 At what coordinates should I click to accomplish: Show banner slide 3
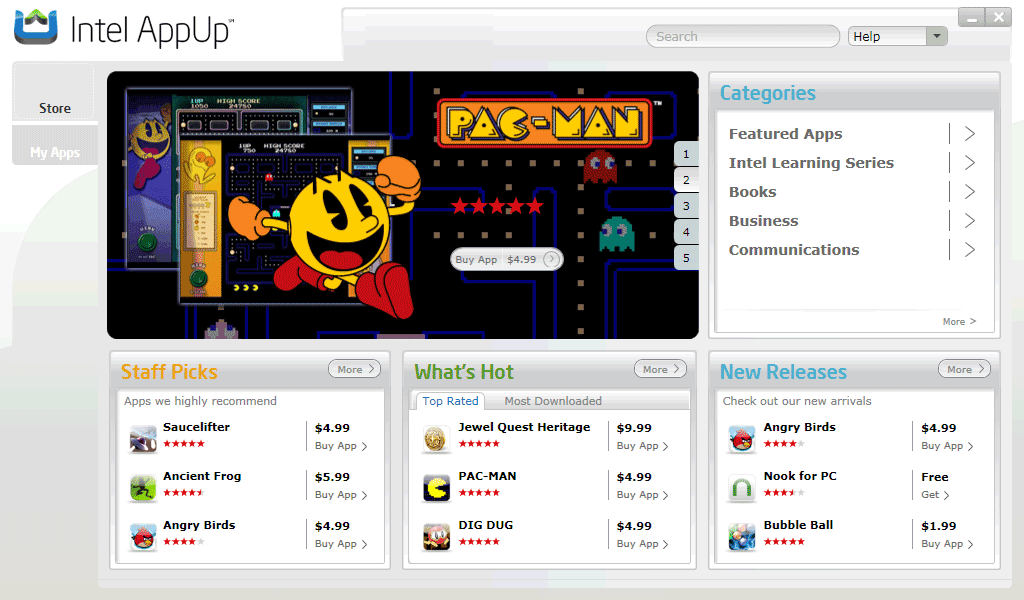pyautogui.click(x=686, y=206)
